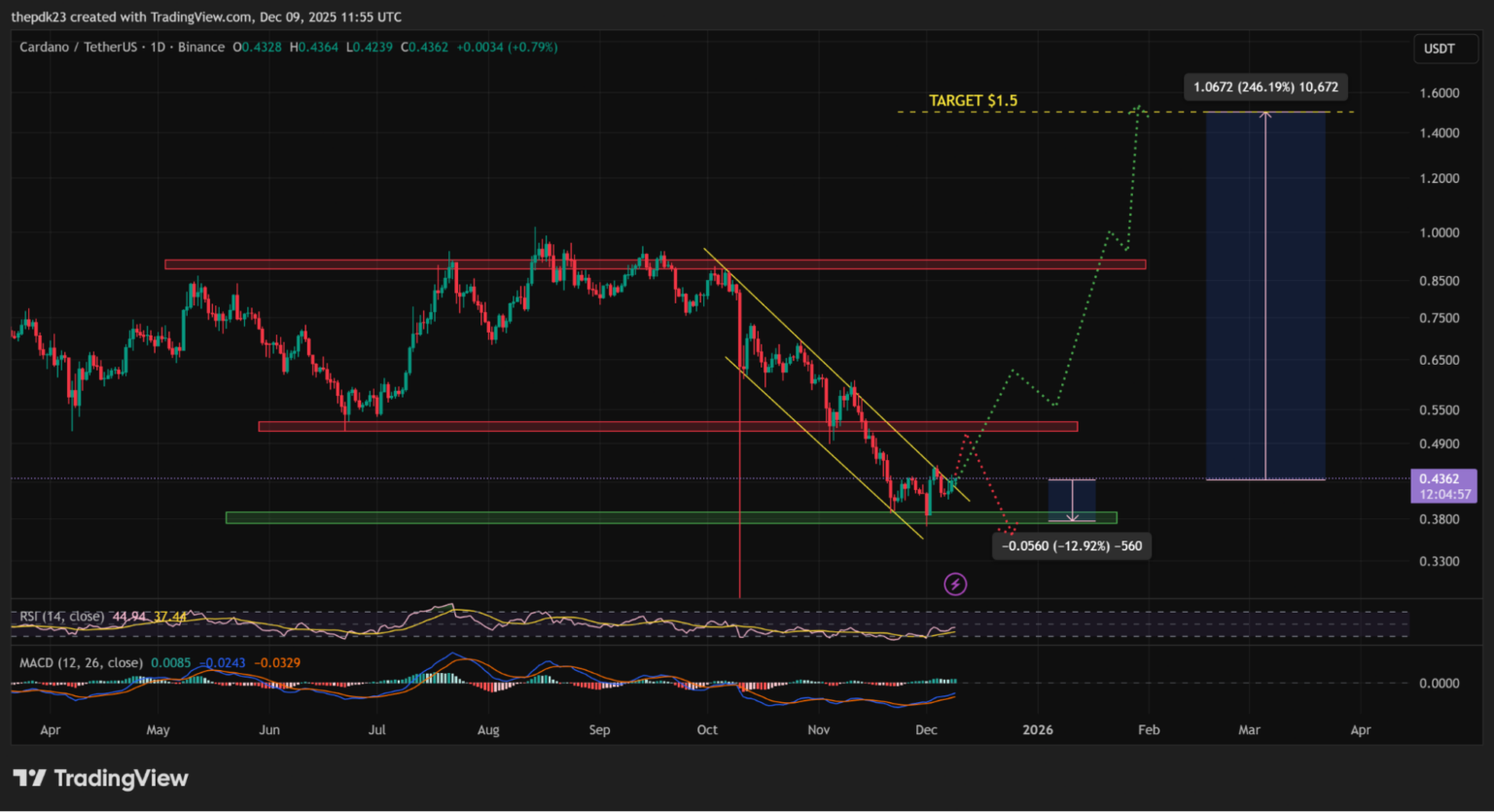Click the downward arrow in the small blue box
The width and height of the screenshot is (1494, 812).
coord(1072,515)
